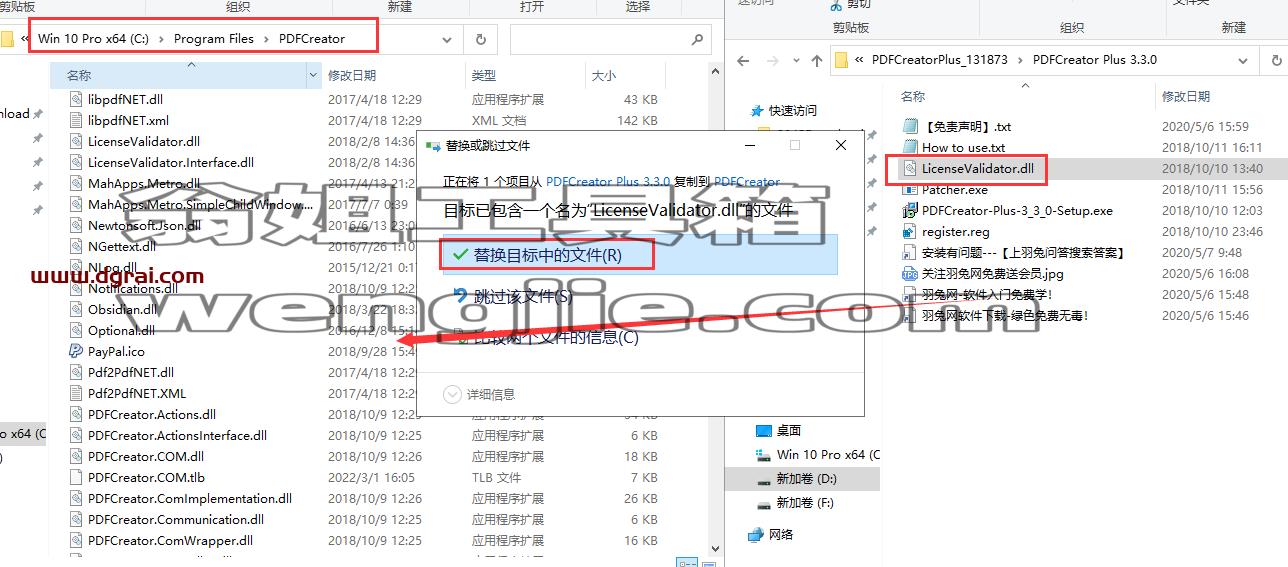1288x567 pixels.
Task: Select 新加卷 (D:) drive in navigation pane
Action: [x=805, y=478]
